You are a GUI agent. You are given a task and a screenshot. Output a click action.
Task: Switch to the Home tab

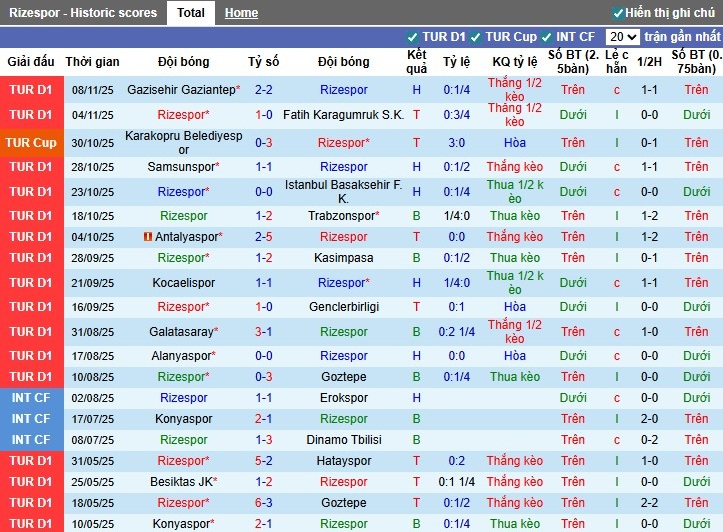tap(241, 13)
